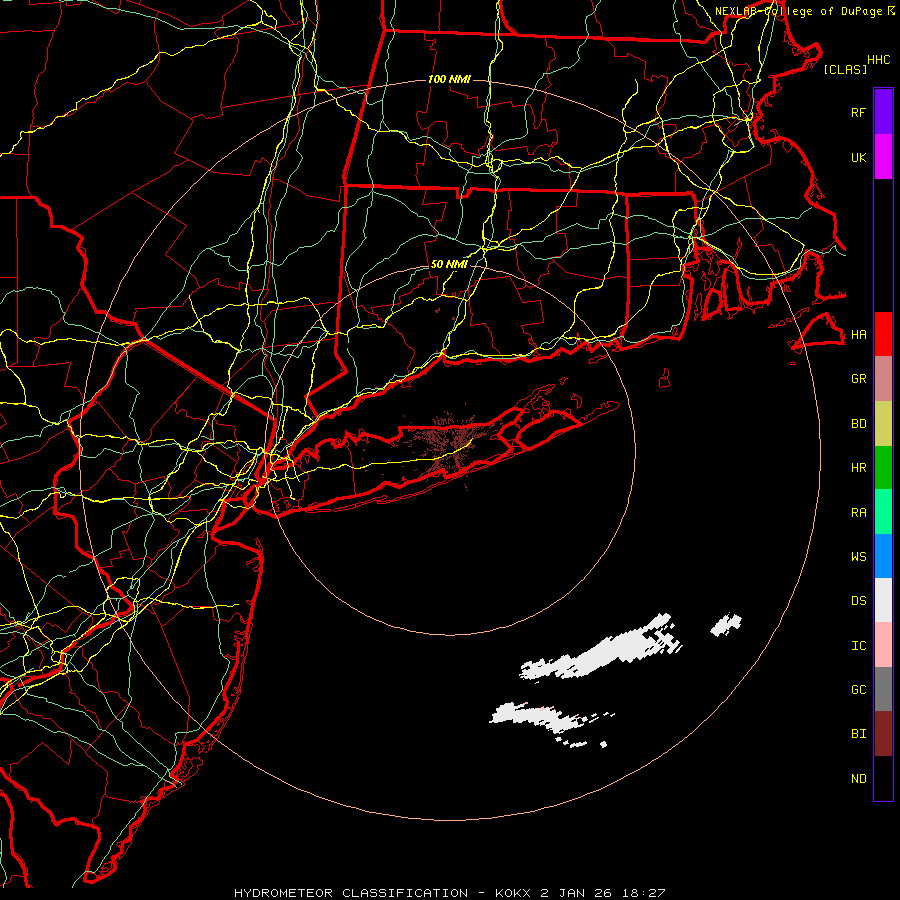
Task: Click the NEXLAB College of DuPage header
Action: click(804, 11)
